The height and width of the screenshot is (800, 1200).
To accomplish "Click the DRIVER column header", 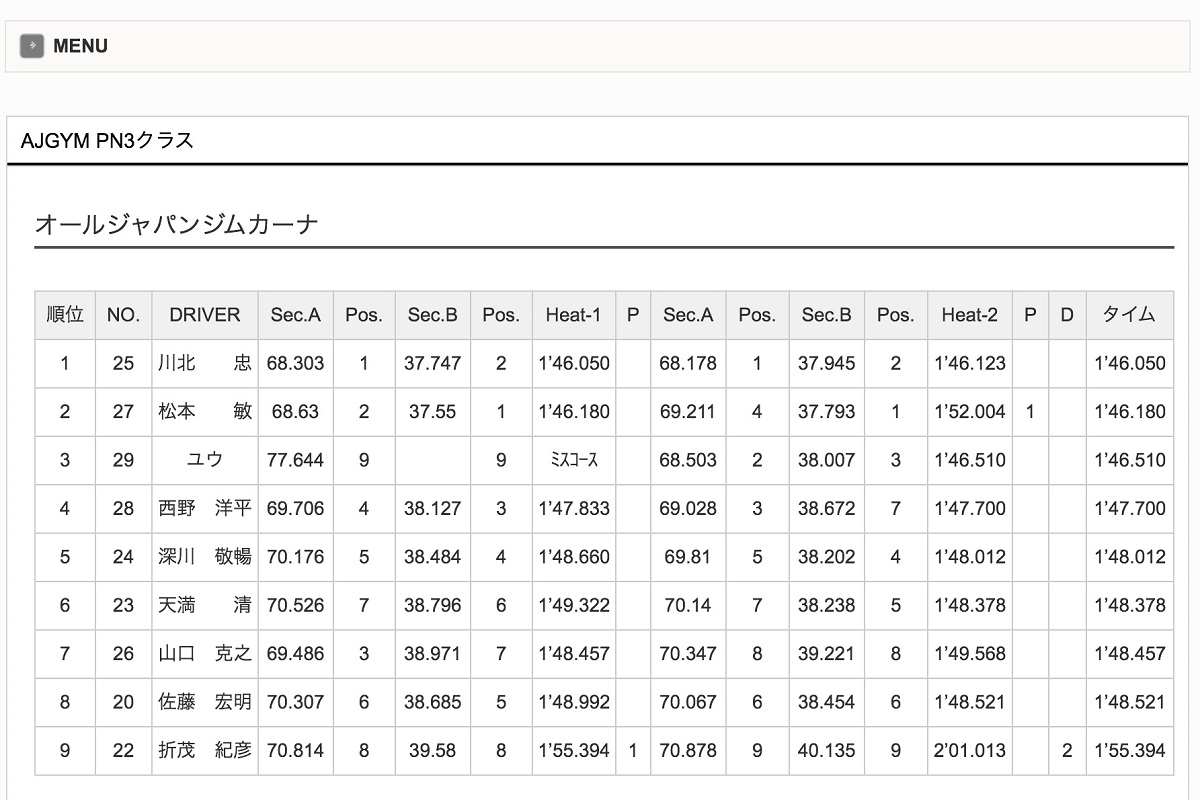I will [205, 315].
